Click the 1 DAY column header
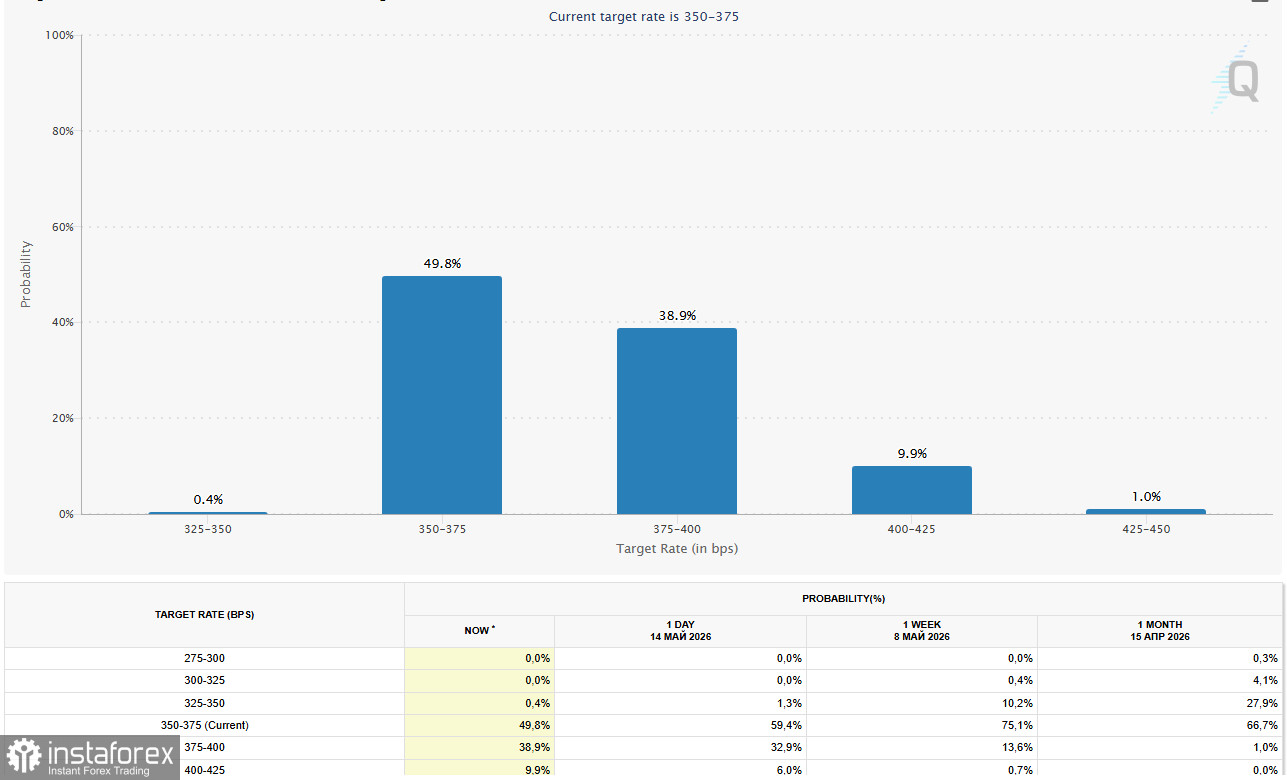1287x780 pixels. pos(680,630)
